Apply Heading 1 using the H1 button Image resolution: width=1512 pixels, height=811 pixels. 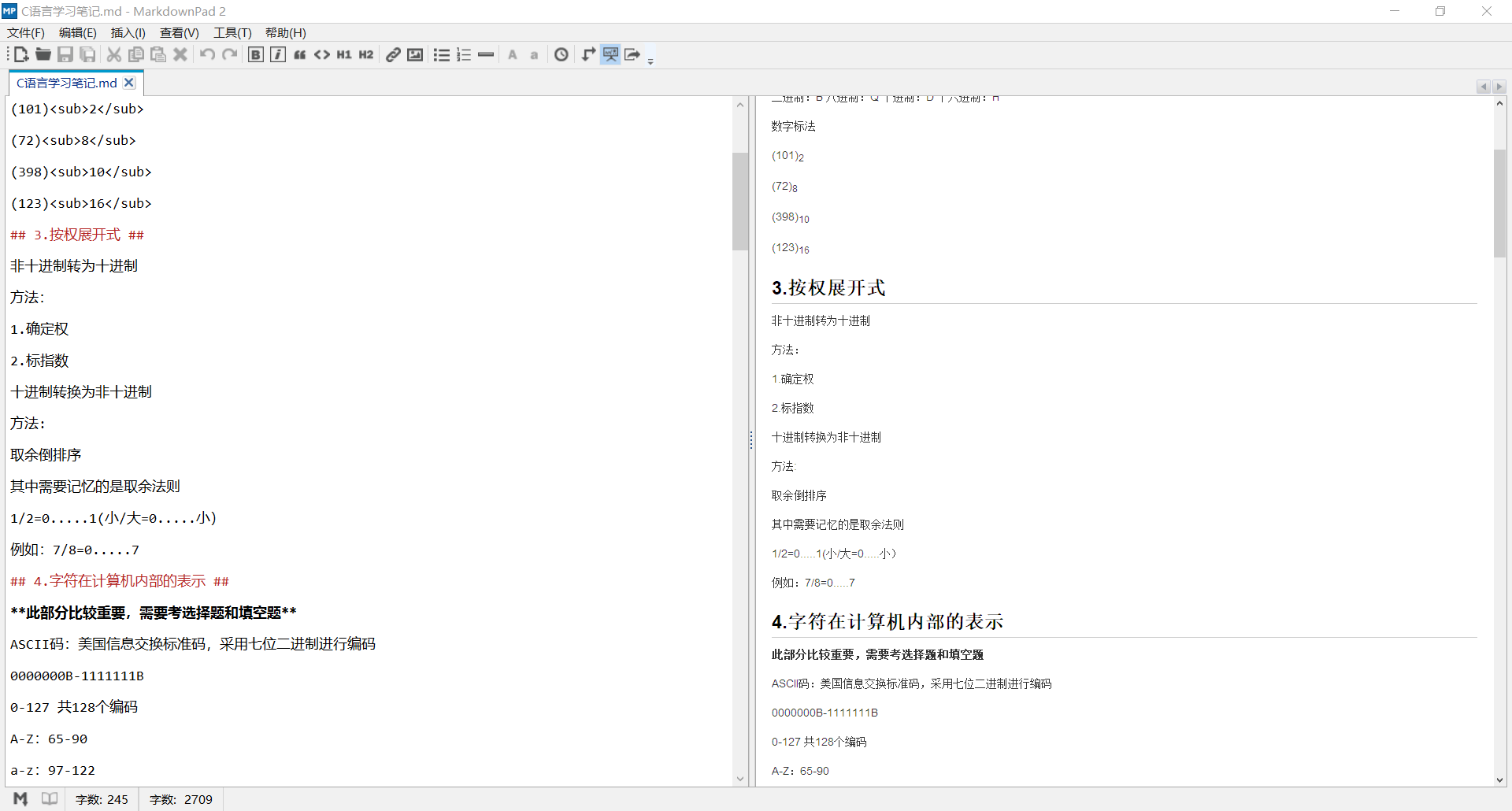(x=344, y=54)
